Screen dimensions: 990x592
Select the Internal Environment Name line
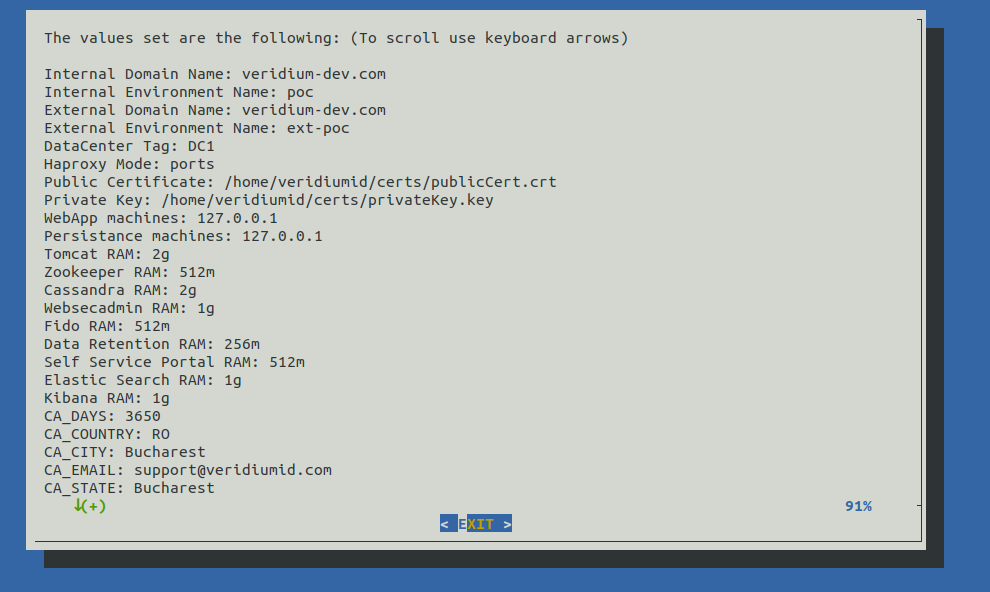[x=178, y=92]
